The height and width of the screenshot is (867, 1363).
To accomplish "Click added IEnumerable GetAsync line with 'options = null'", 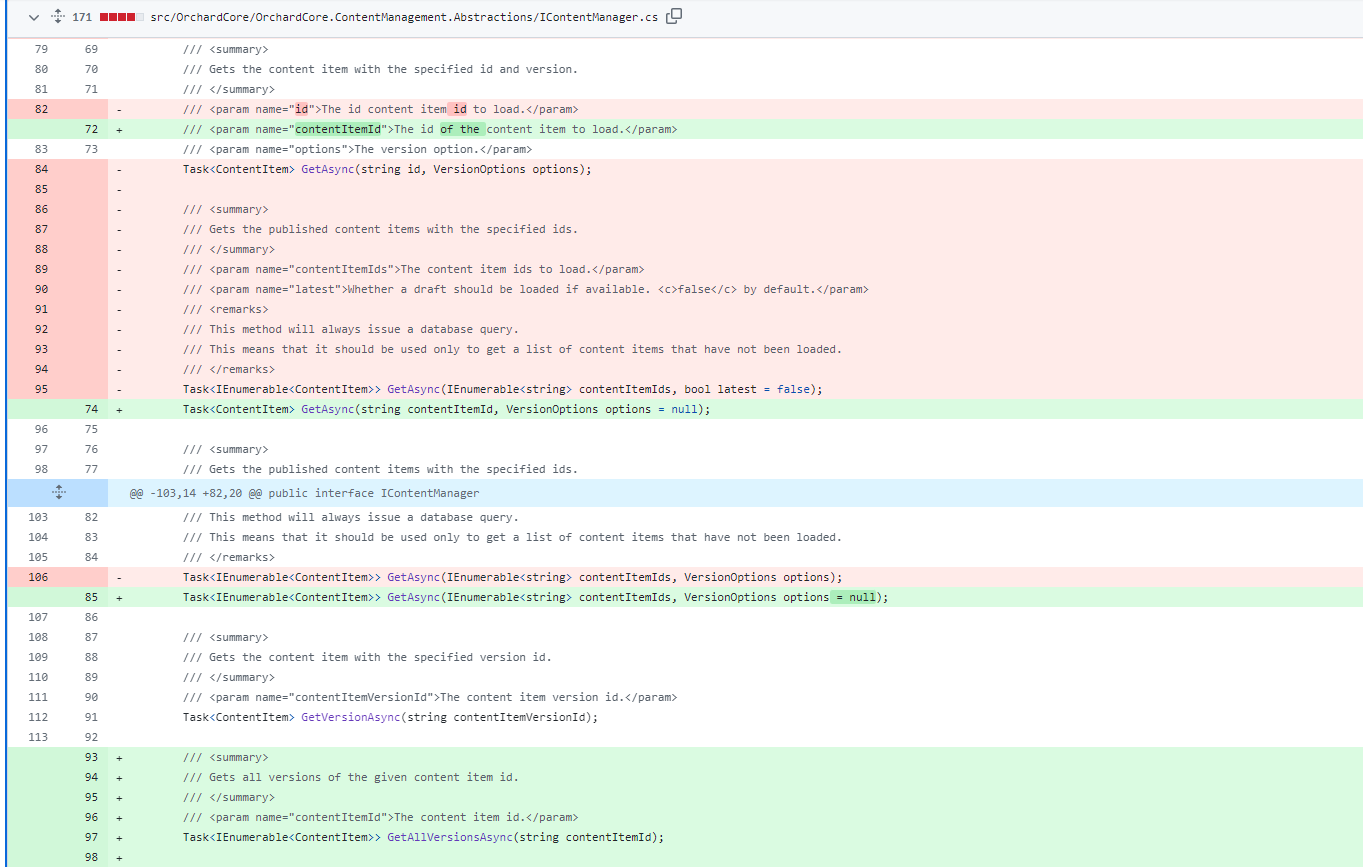I will click(x=536, y=597).
